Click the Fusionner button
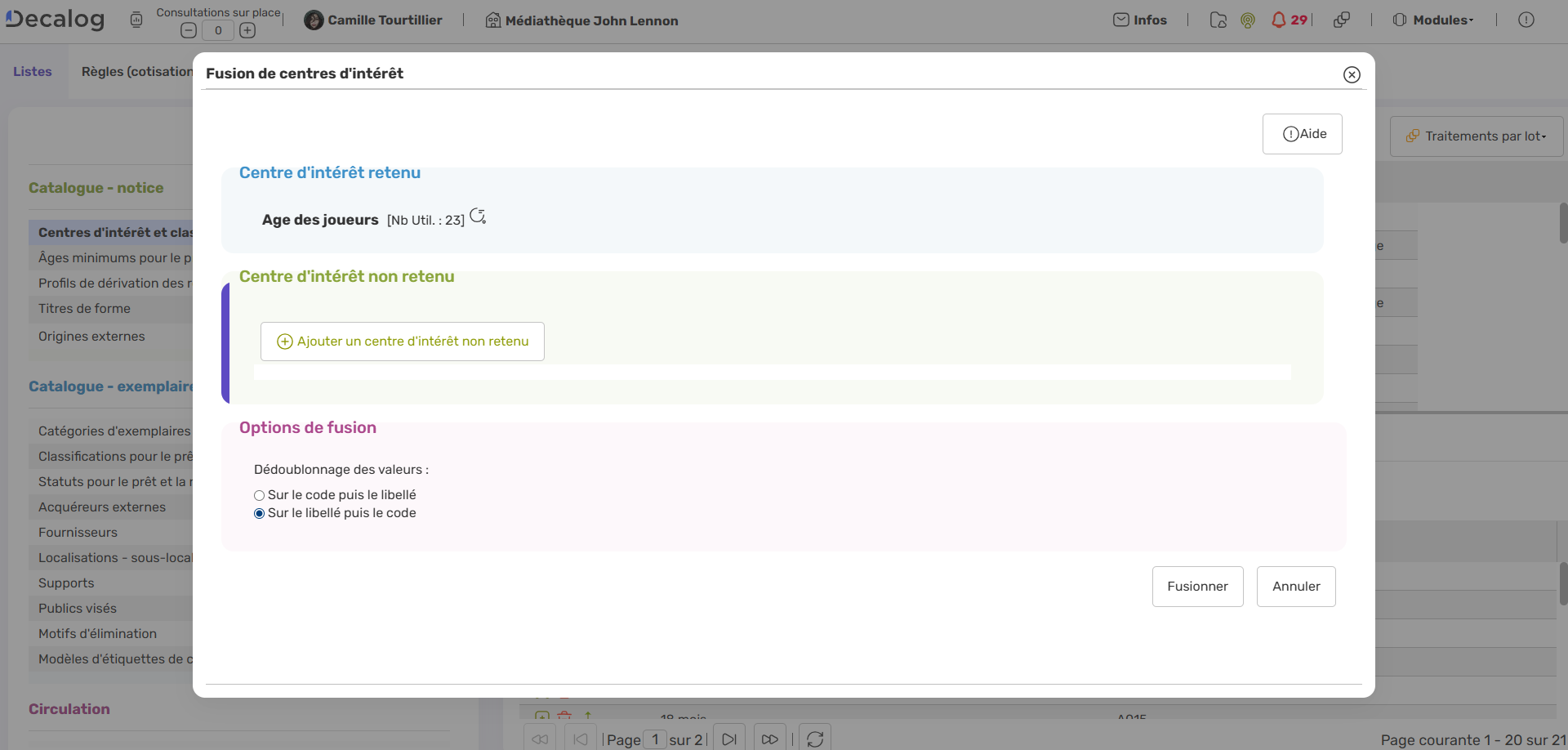Screen dimensions: 1568x750 tap(1197, 586)
